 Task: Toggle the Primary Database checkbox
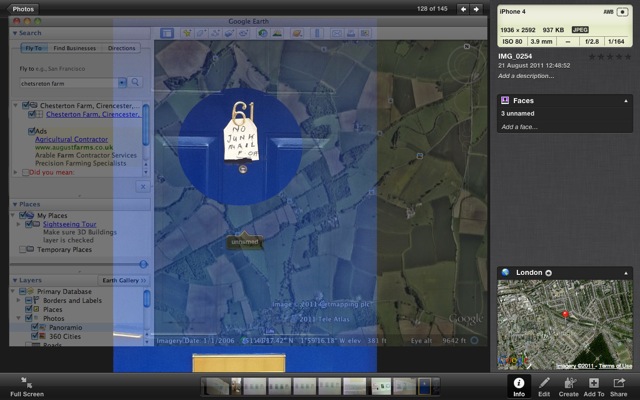(x=23, y=291)
